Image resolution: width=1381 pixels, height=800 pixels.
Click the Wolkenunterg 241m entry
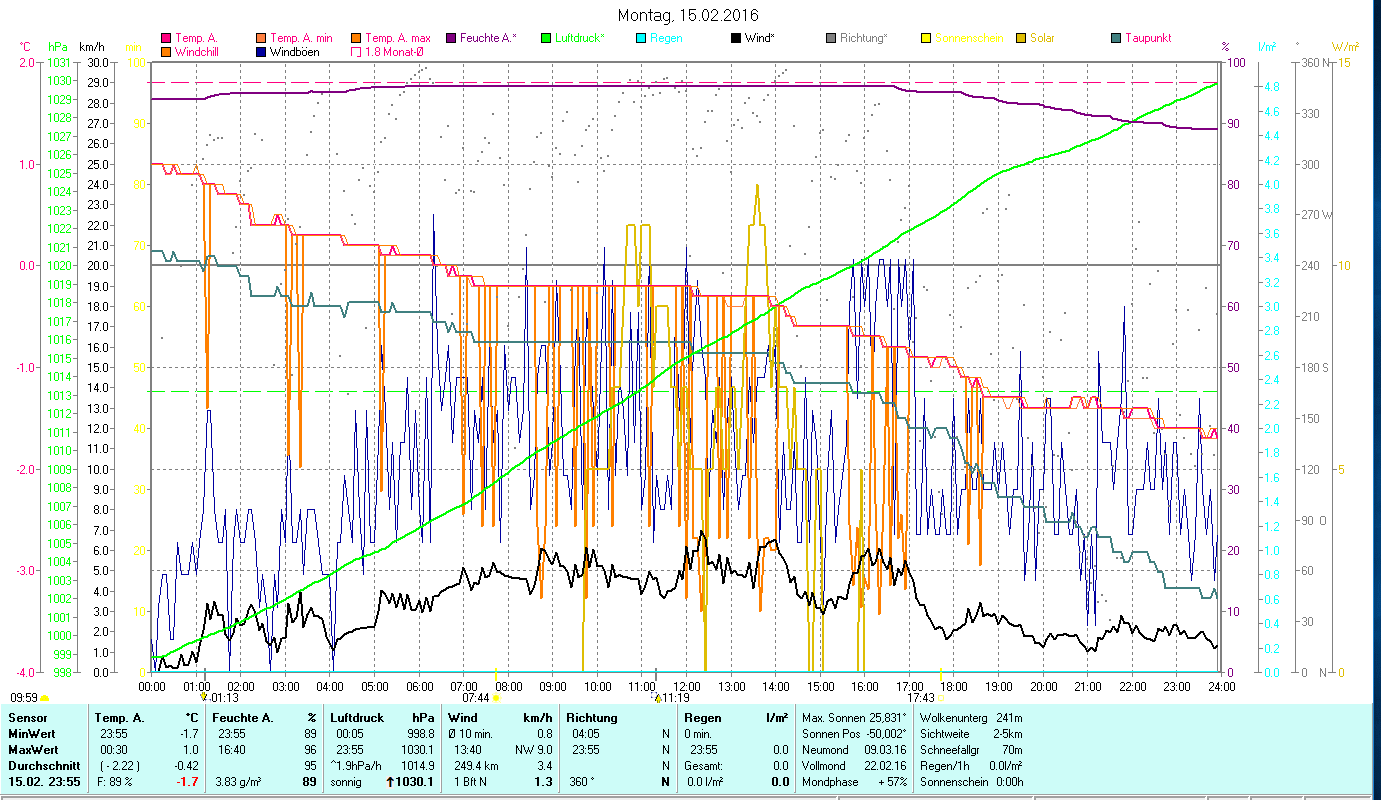[x=971, y=718]
